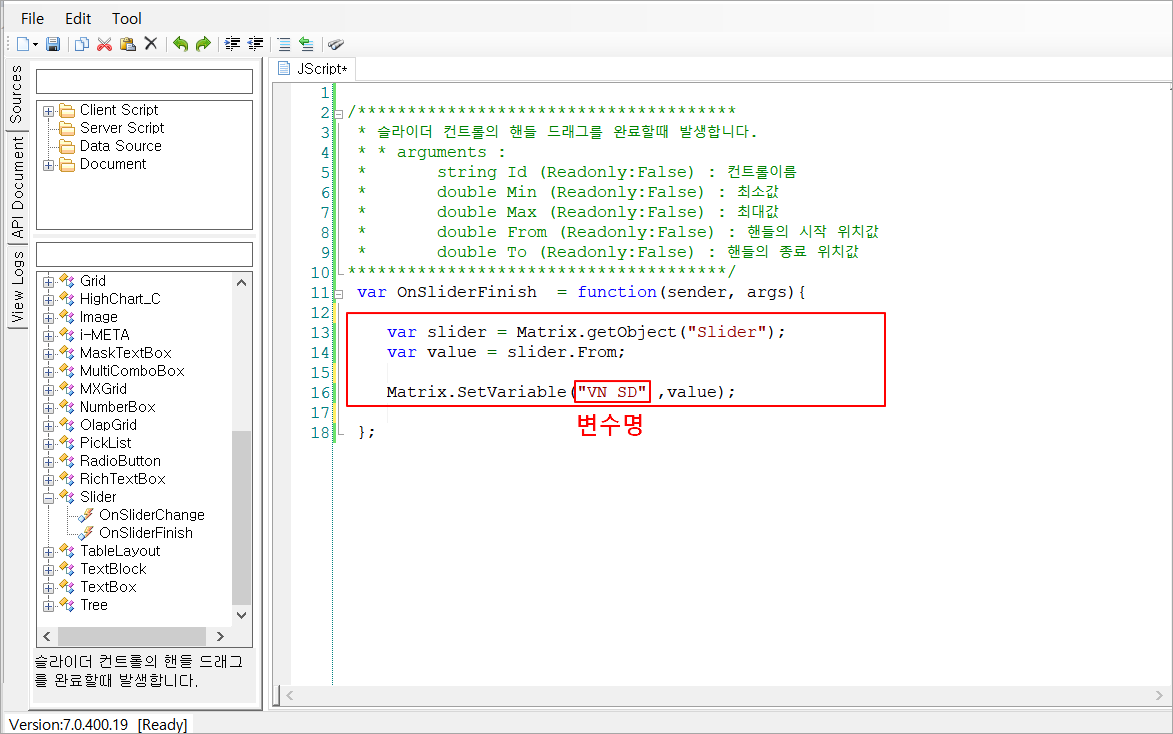Click the Save icon in toolbar
1173x734 pixels.
pos(53,44)
